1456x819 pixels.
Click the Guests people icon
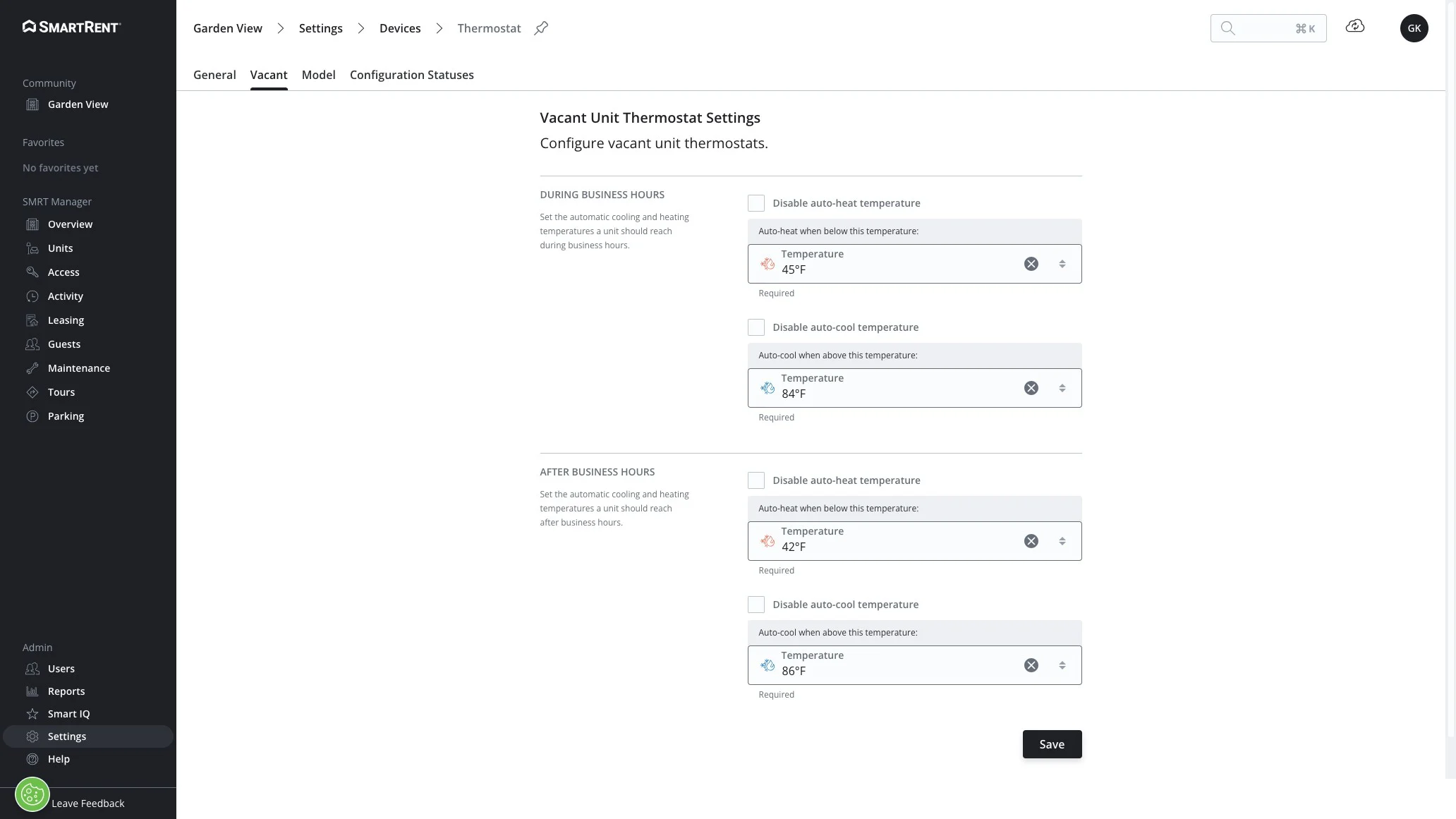[32, 344]
